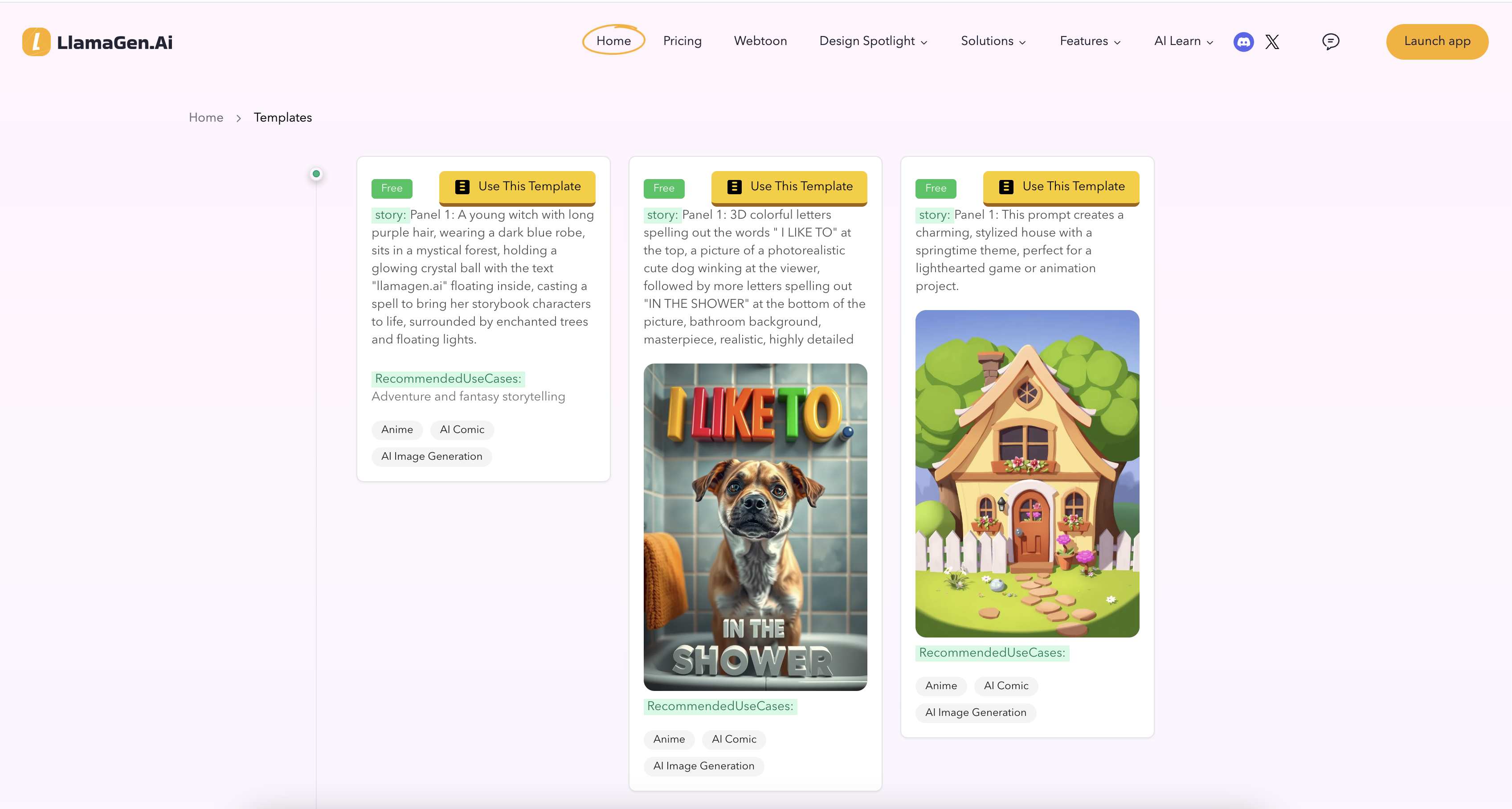This screenshot has height=809, width=1512.
Task: Open the X (Twitter) icon
Action: [x=1272, y=42]
